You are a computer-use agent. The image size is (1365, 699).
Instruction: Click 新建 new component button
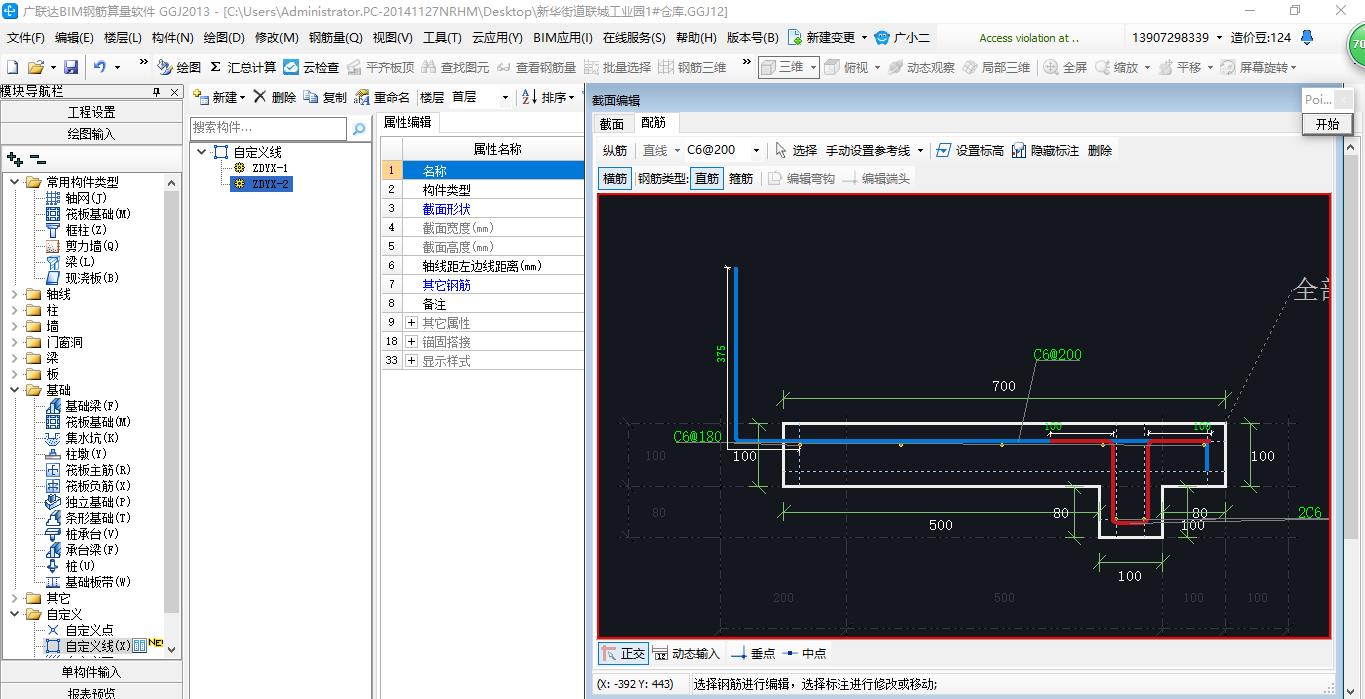219,97
